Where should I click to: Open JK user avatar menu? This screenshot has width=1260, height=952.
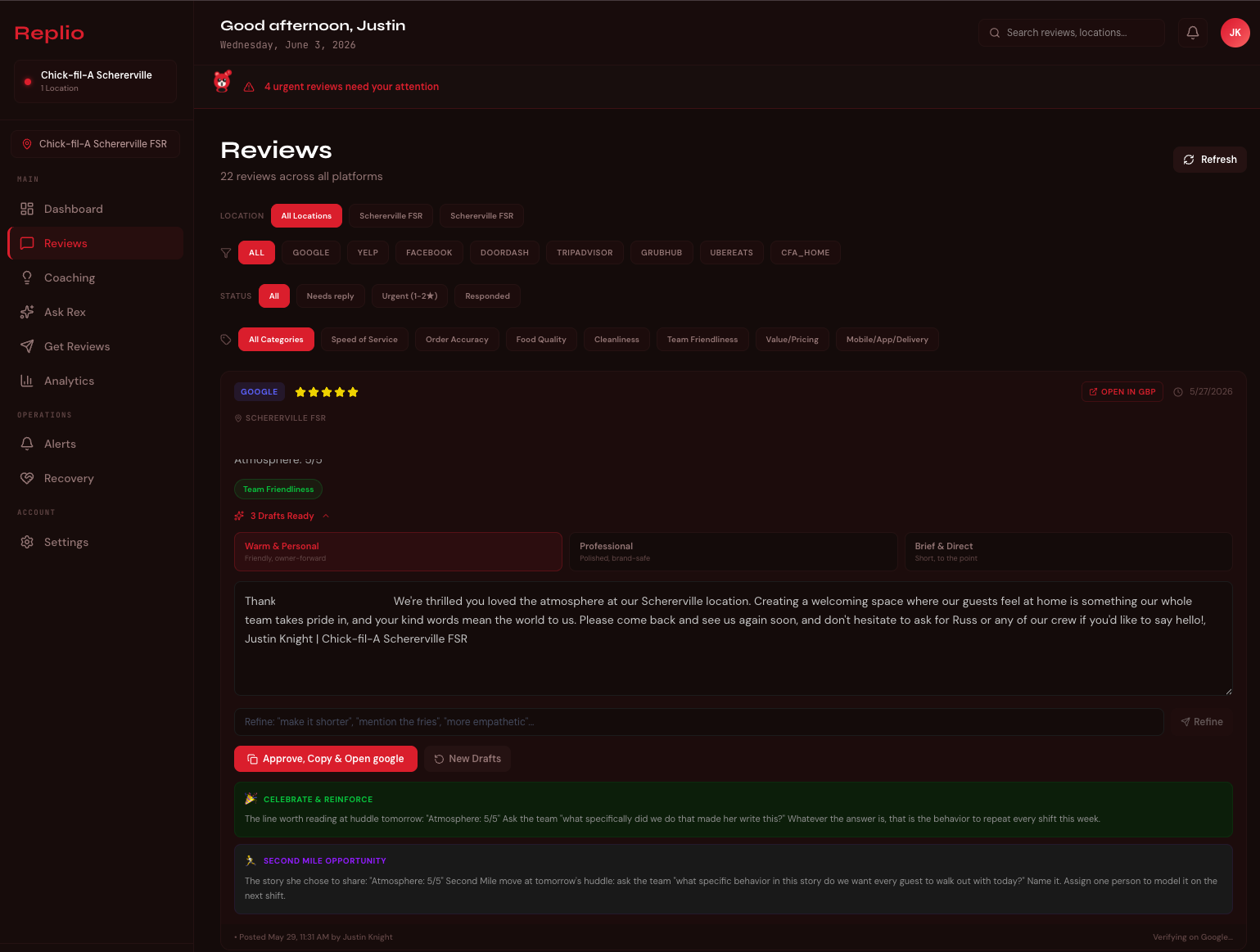(x=1235, y=33)
